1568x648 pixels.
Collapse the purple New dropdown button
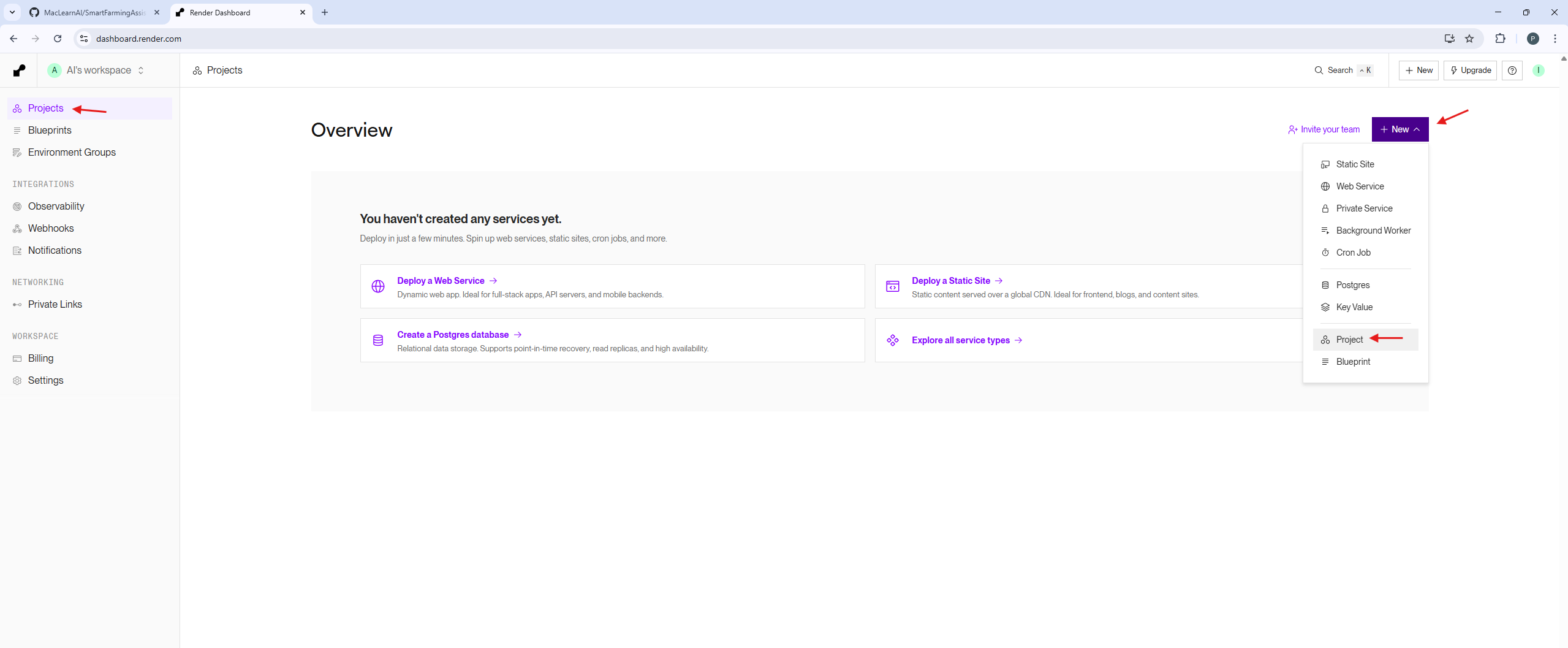pyautogui.click(x=1399, y=129)
